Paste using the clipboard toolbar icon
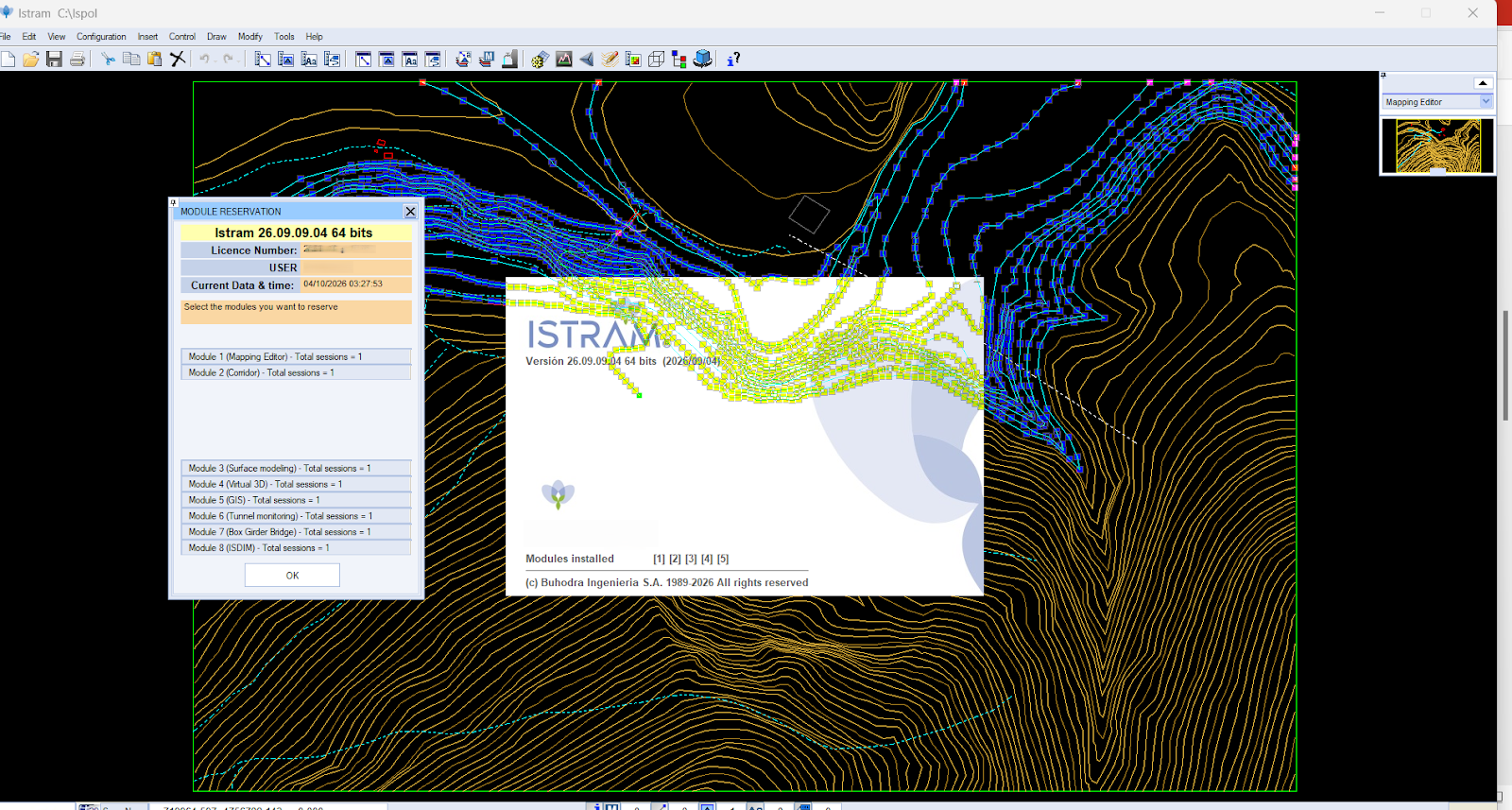The width and height of the screenshot is (1512, 810). [154, 59]
